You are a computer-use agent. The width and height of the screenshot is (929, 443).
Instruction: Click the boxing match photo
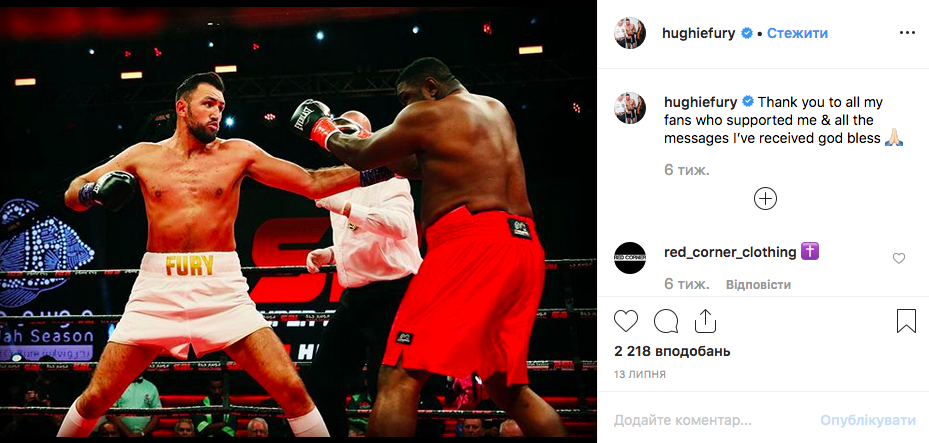pyautogui.click(x=299, y=222)
